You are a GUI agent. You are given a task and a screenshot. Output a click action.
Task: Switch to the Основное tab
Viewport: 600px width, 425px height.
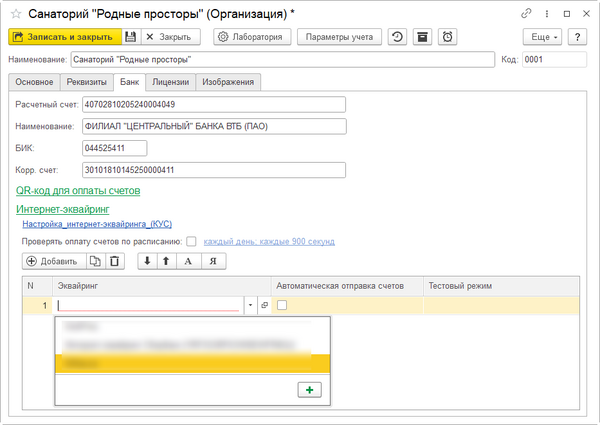pyautogui.click(x=34, y=82)
